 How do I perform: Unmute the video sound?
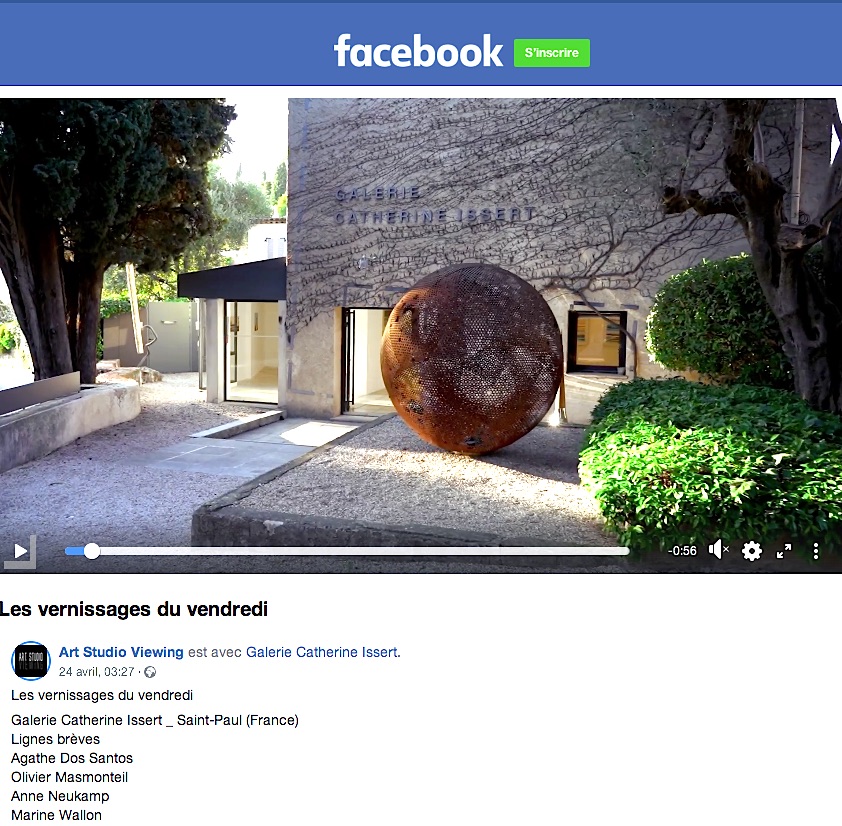pyautogui.click(x=718, y=549)
